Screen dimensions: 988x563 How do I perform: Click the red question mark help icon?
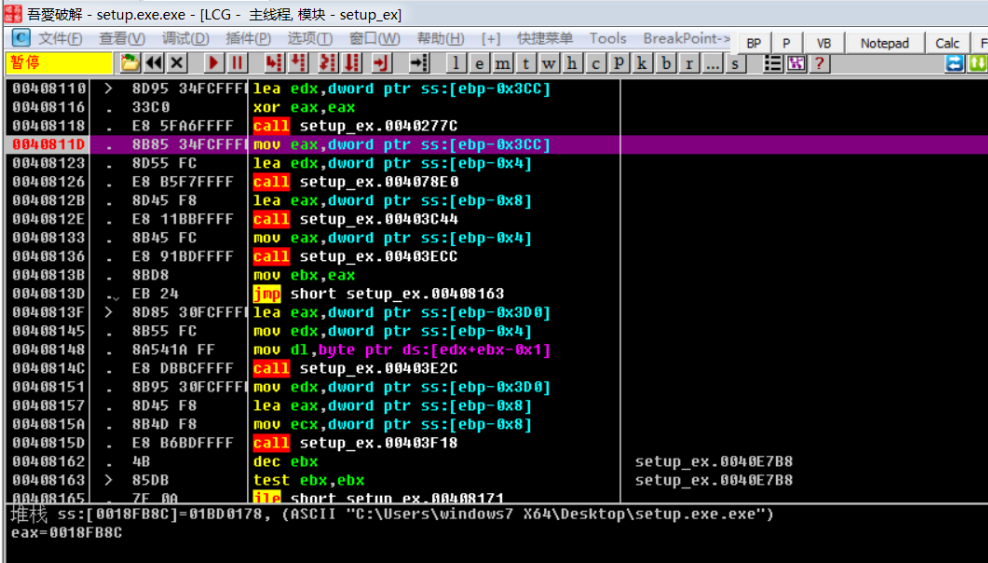click(819, 63)
